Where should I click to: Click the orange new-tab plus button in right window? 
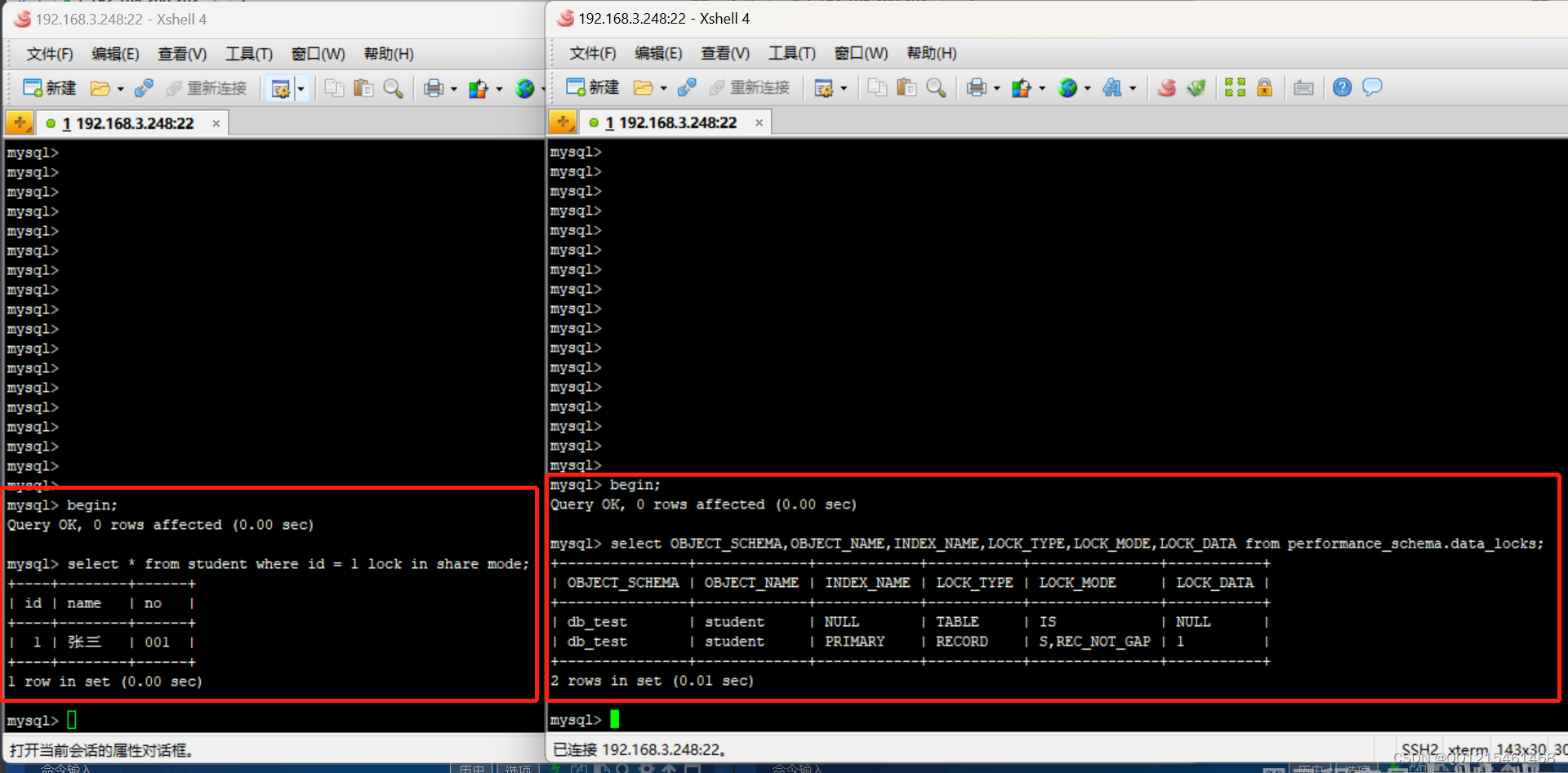(x=563, y=122)
